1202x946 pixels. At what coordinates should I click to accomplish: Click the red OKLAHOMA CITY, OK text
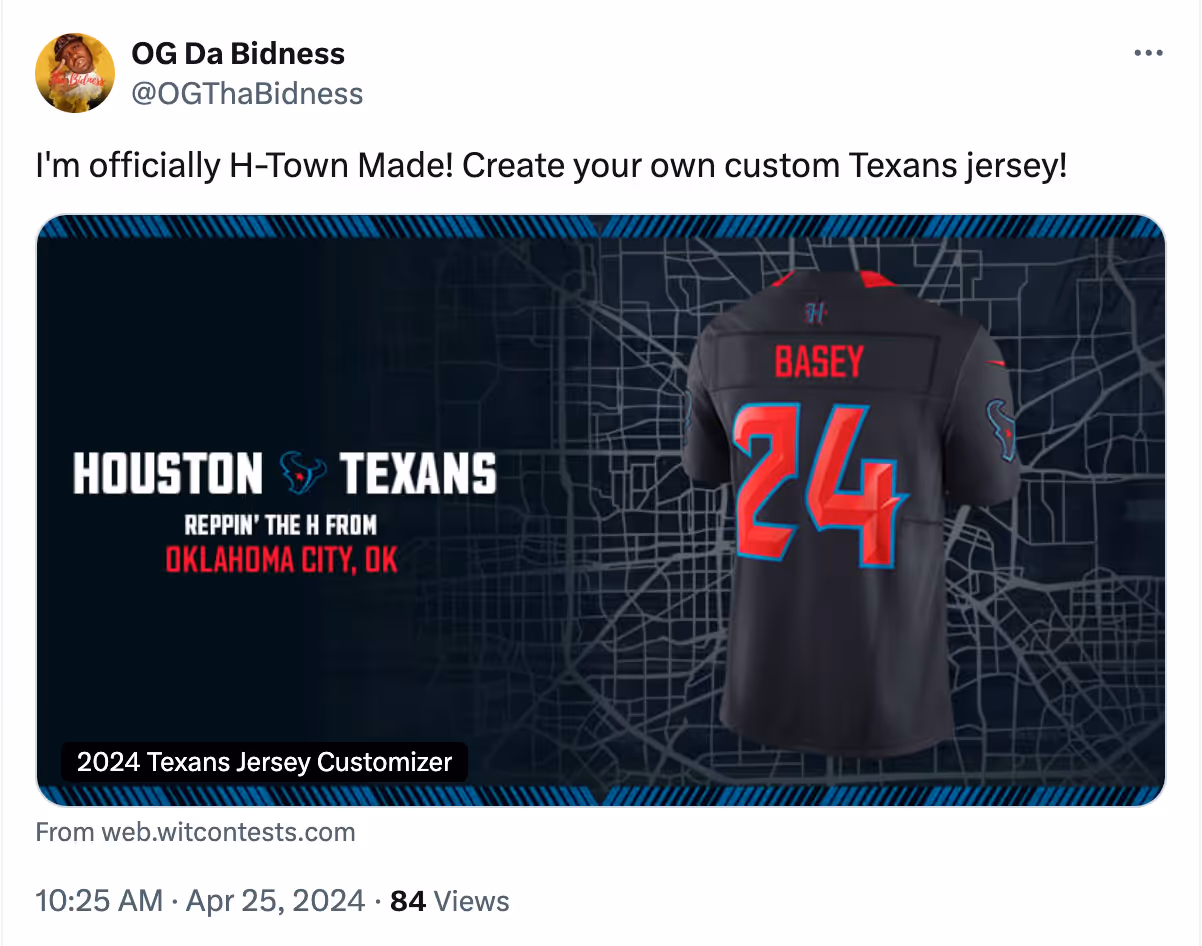pos(281,559)
